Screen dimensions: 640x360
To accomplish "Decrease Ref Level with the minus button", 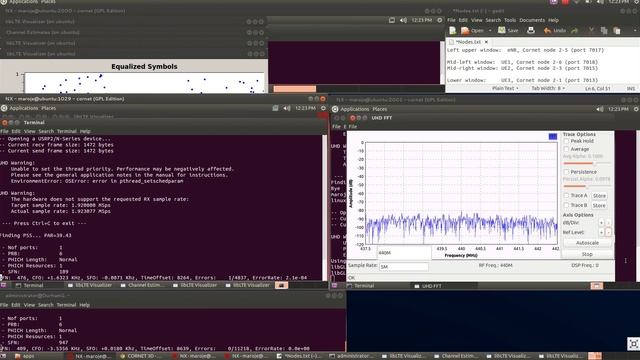I will pyautogui.click(x=608, y=232).
